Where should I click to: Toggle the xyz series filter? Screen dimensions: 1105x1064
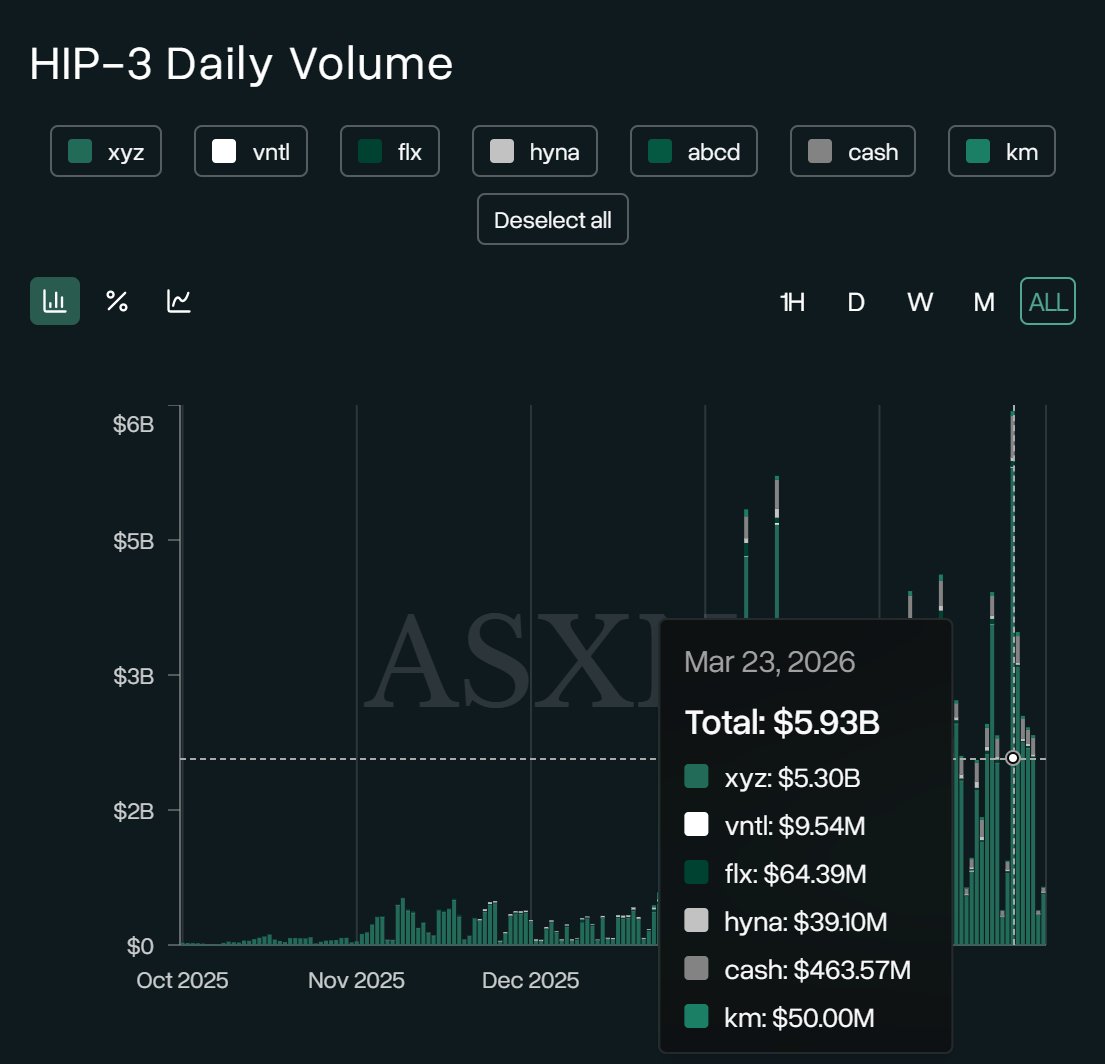pyautogui.click(x=106, y=151)
